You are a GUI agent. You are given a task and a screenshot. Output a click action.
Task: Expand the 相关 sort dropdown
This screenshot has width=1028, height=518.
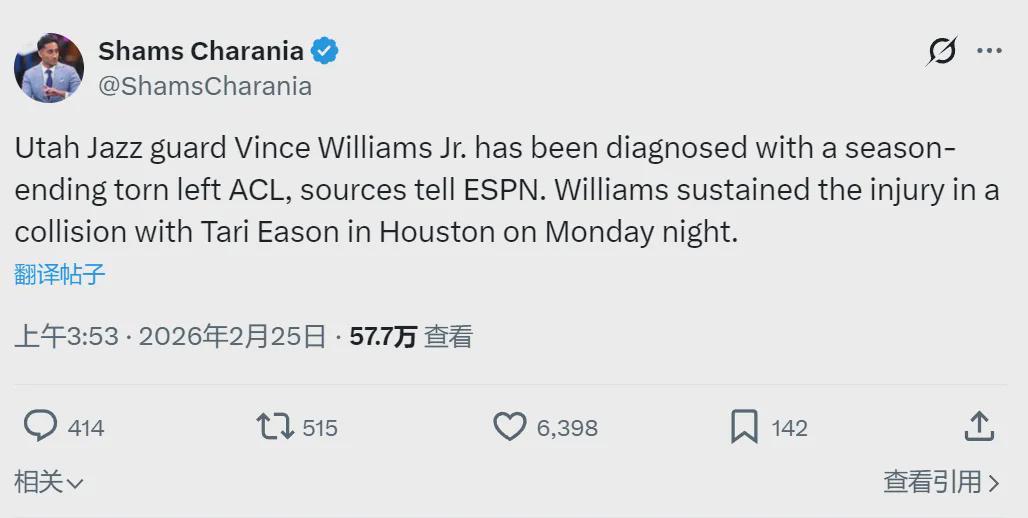[49, 483]
